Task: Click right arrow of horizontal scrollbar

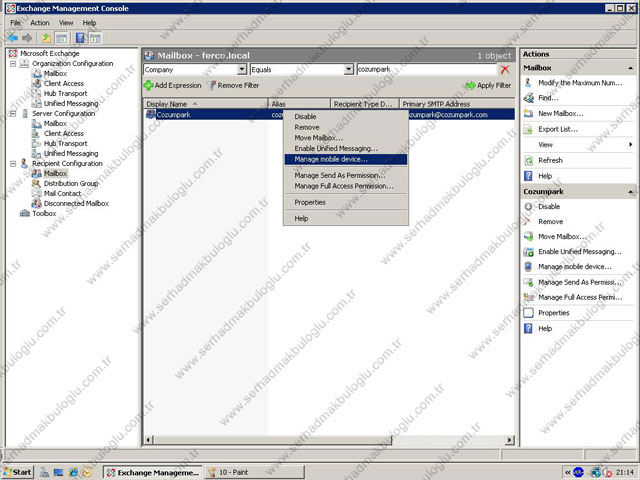Action: (x=510, y=440)
